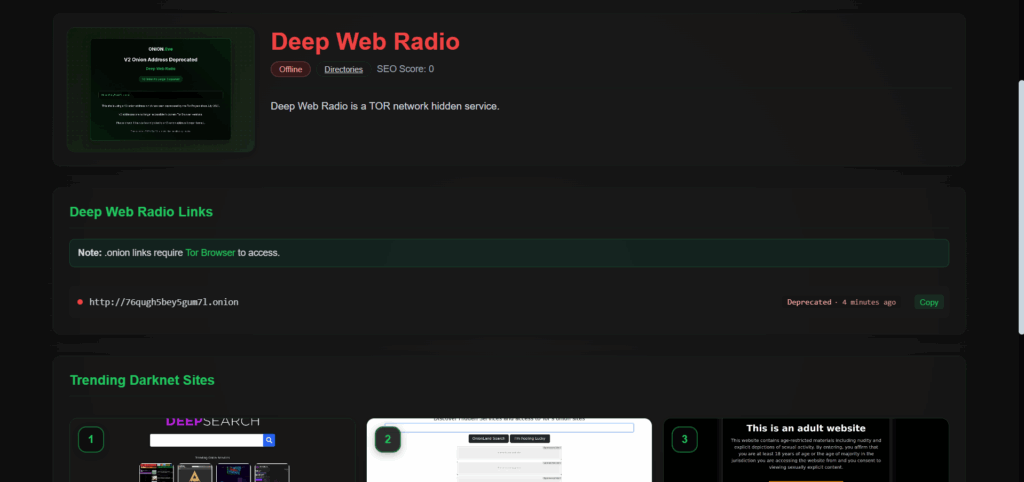Click the Deep Web Radio Links heading
The width and height of the screenshot is (1024, 482).
click(x=140, y=212)
